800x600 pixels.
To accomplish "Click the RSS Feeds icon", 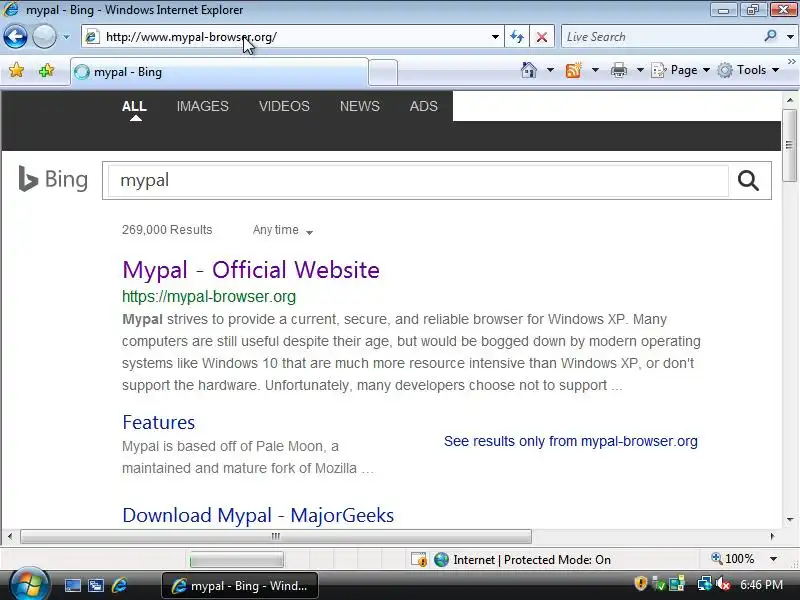I will [573, 70].
